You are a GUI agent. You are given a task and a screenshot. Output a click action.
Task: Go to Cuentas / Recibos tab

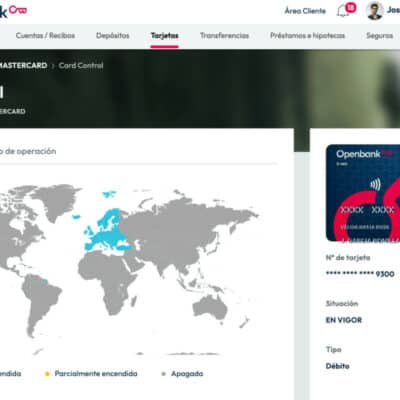tap(45, 35)
